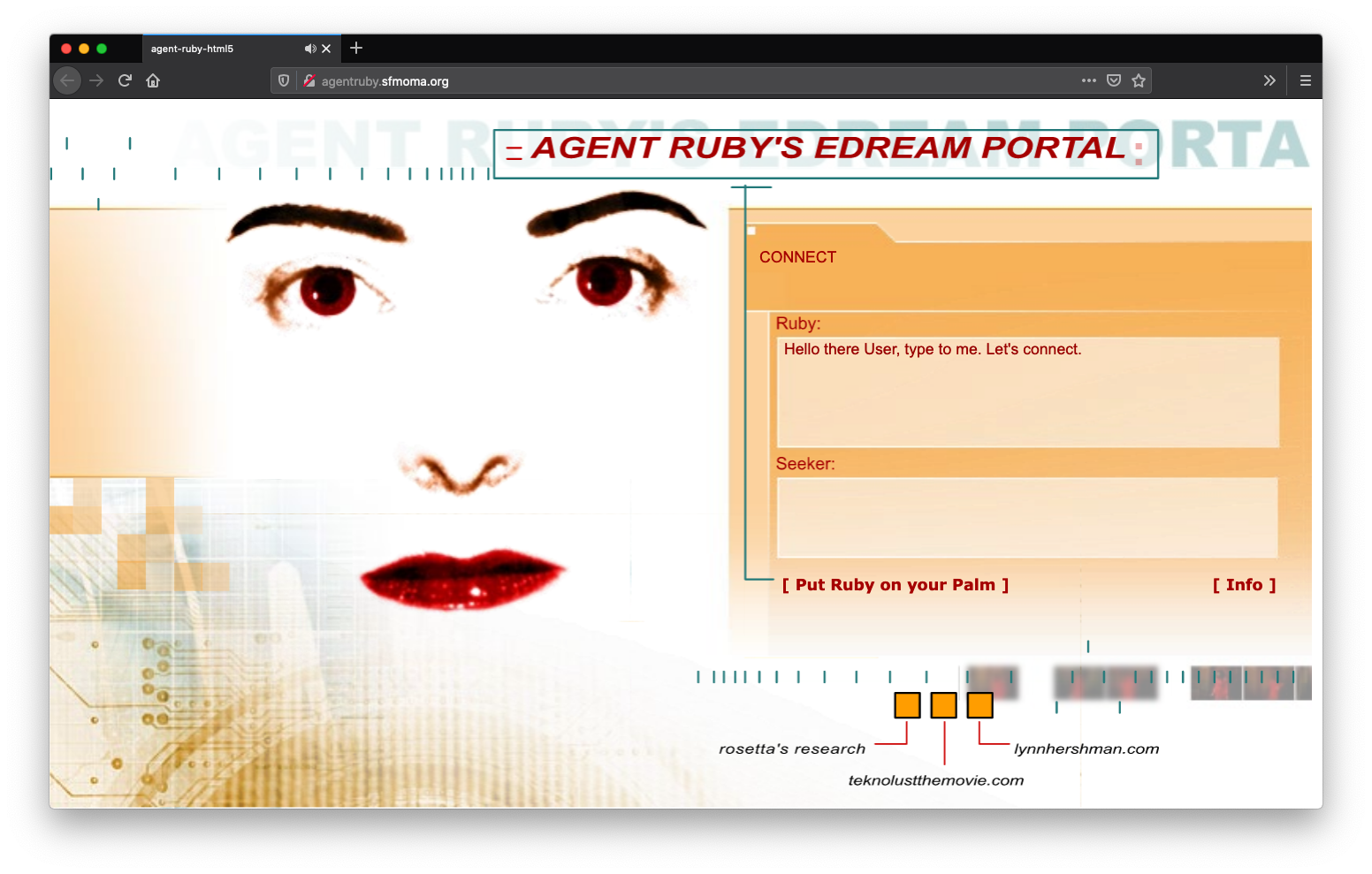This screenshot has width=1372, height=874.
Task: Open page actions three-dot menu
Action: tap(1089, 80)
